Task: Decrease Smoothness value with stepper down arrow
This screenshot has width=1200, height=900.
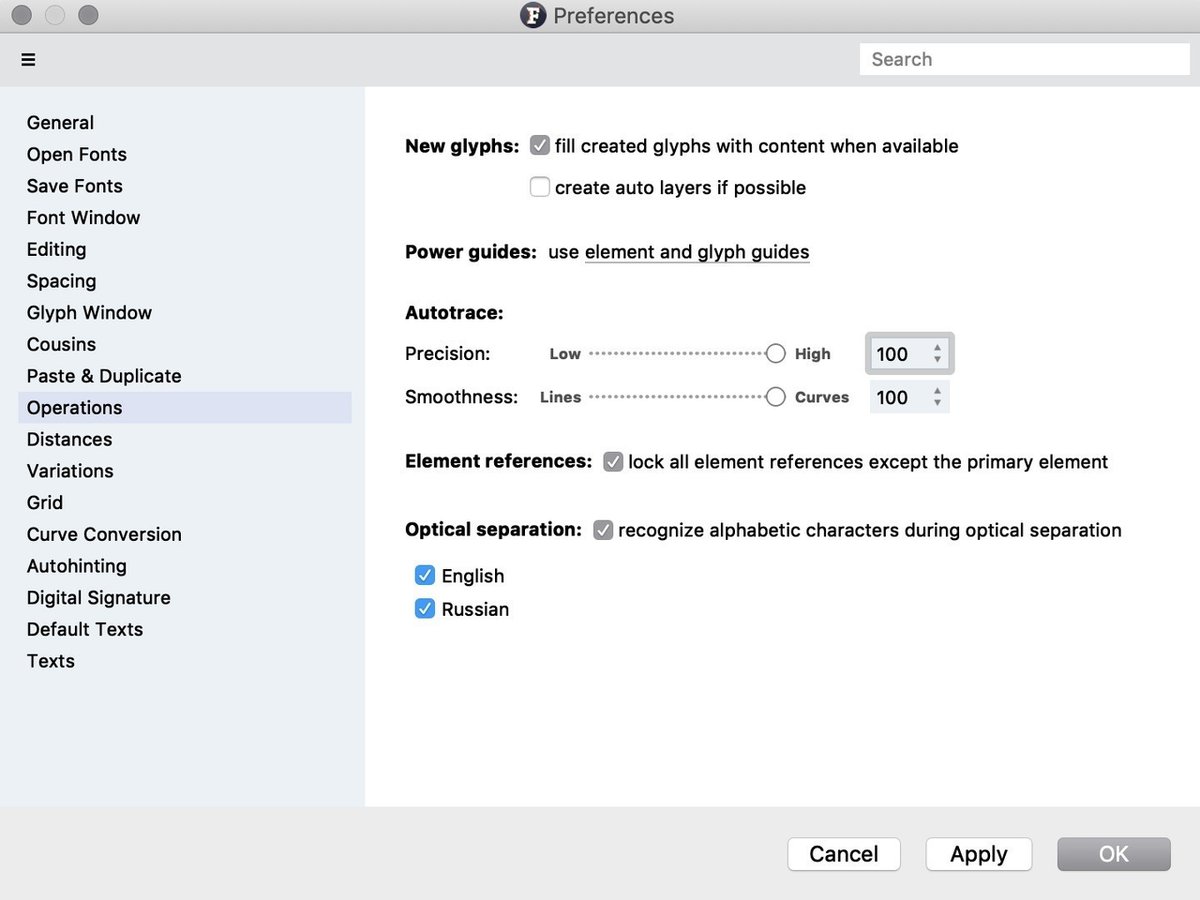Action: pos(937,403)
